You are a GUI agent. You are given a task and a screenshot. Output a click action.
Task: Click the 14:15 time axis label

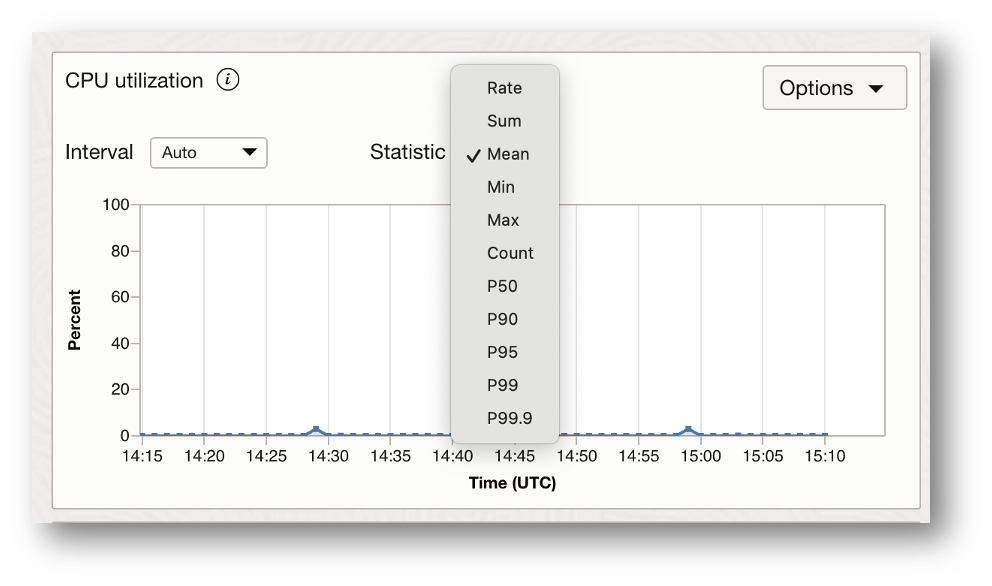coord(142,456)
